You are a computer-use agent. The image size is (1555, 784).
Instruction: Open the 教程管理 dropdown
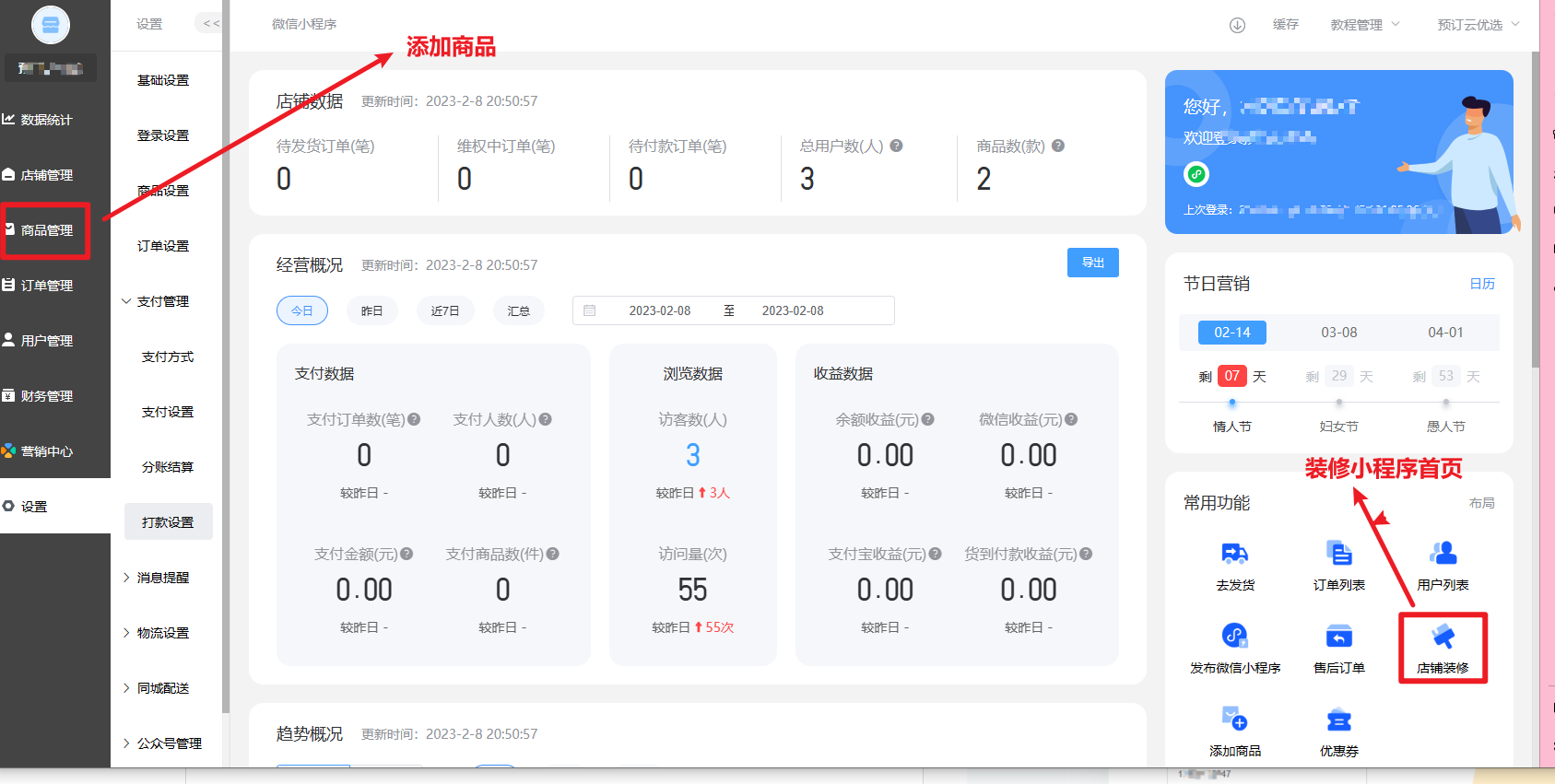(1365, 25)
